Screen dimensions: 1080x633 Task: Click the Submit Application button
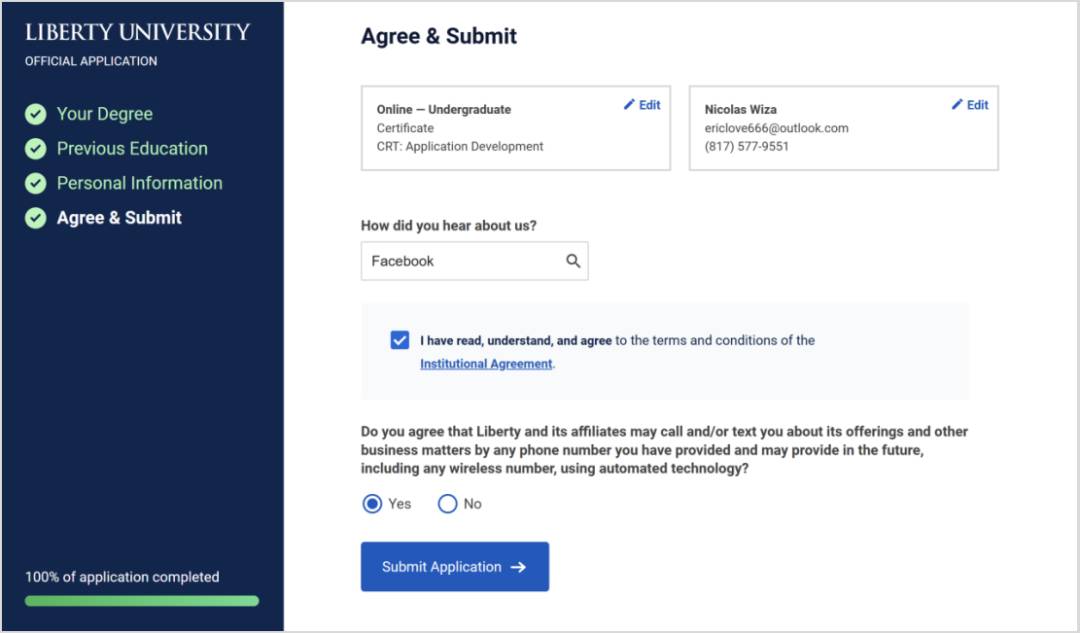pyautogui.click(x=455, y=567)
